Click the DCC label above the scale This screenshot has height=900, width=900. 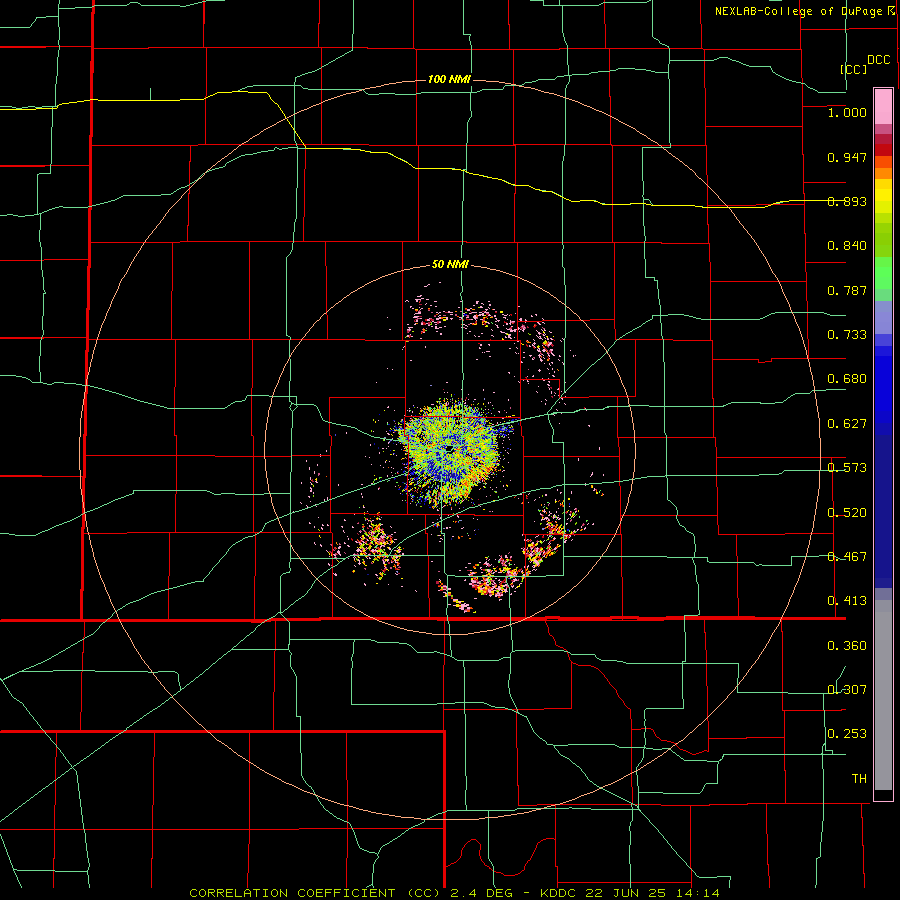(879, 60)
